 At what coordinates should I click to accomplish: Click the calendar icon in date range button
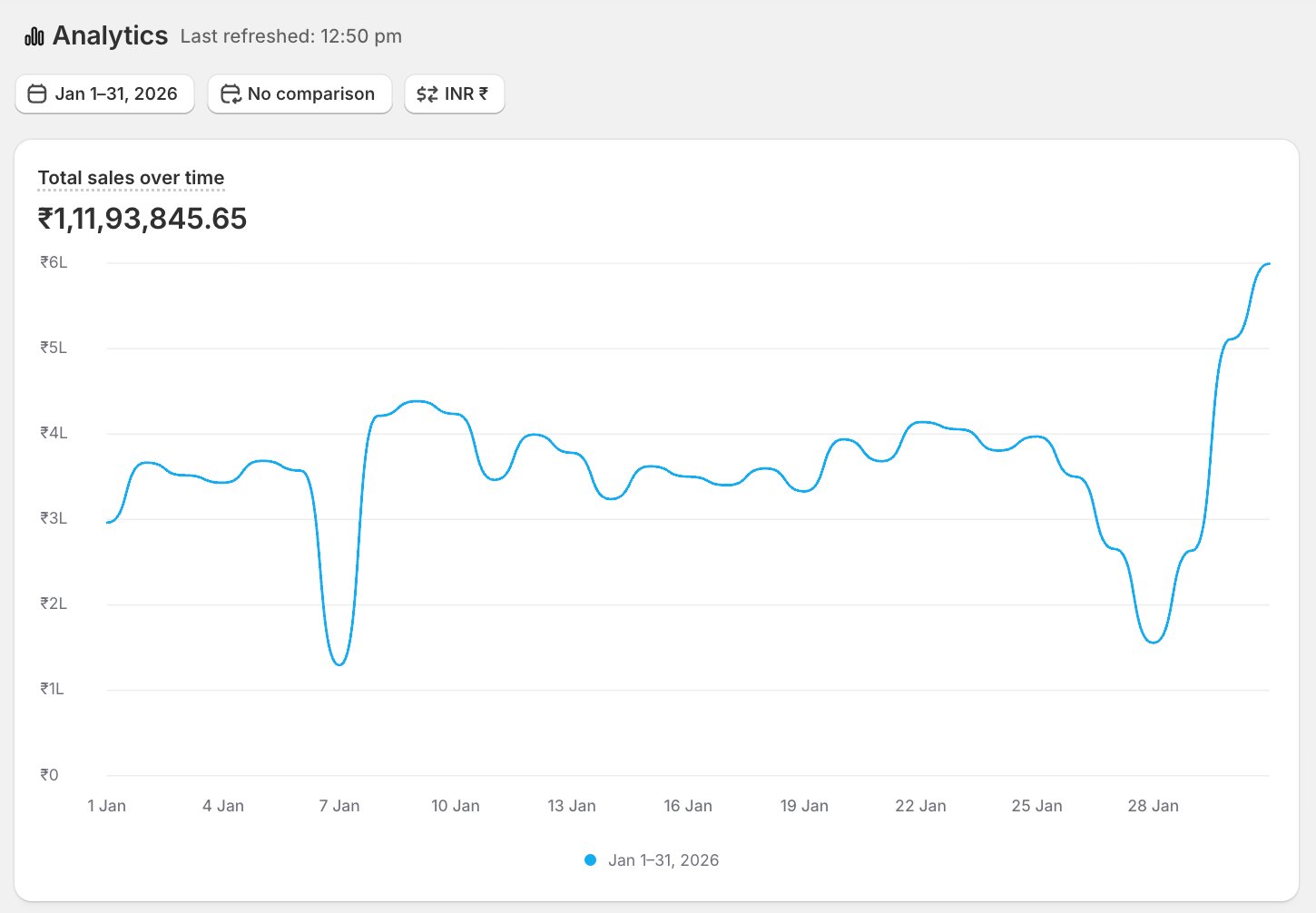37,93
